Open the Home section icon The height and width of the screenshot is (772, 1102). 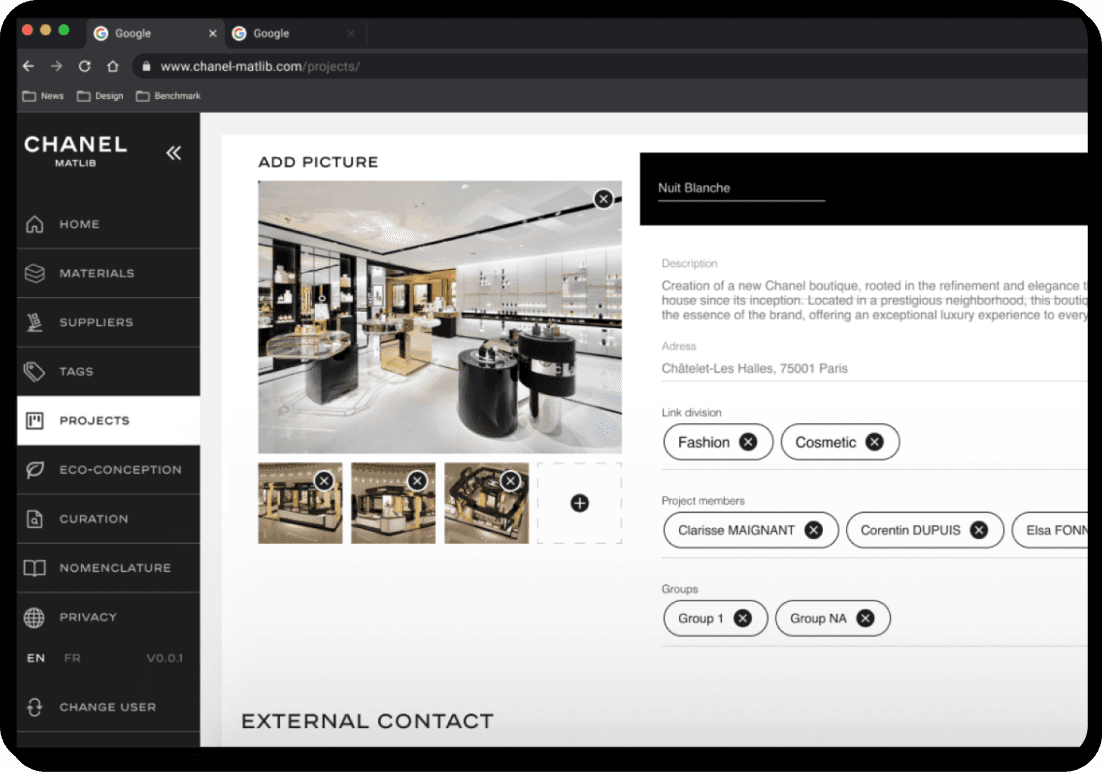tap(34, 224)
